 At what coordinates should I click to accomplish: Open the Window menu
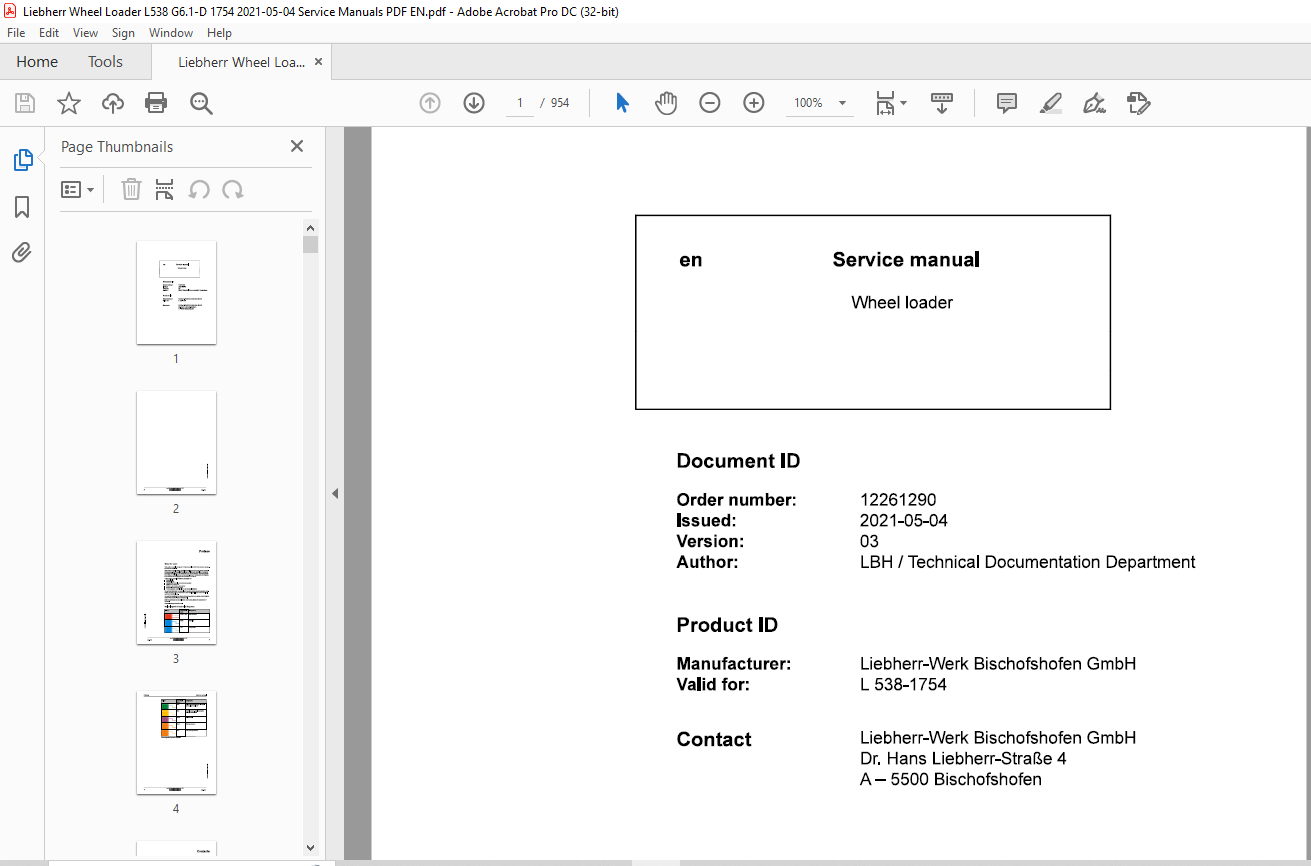point(171,33)
